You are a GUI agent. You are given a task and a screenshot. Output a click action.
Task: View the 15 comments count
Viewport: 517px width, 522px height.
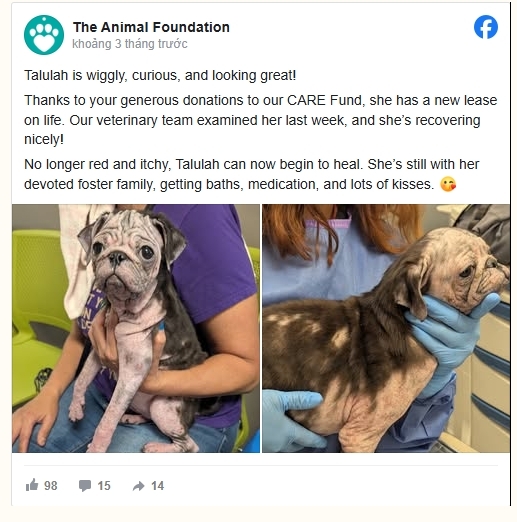104,486
